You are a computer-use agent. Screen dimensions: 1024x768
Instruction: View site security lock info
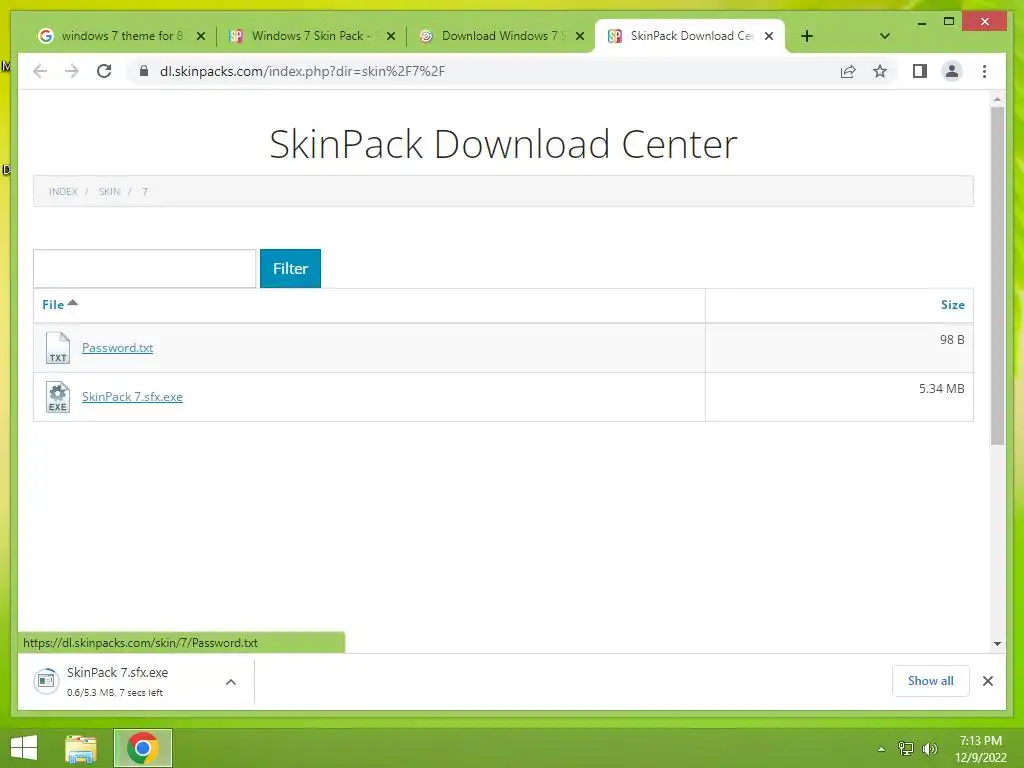click(x=144, y=71)
